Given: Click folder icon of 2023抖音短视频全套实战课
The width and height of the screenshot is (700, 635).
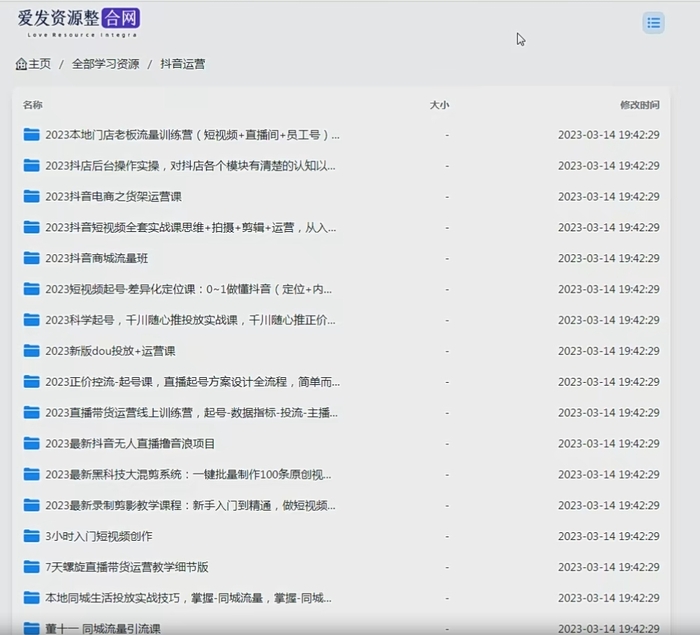Looking at the screenshot, I should pyautogui.click(x=31, y=227).
